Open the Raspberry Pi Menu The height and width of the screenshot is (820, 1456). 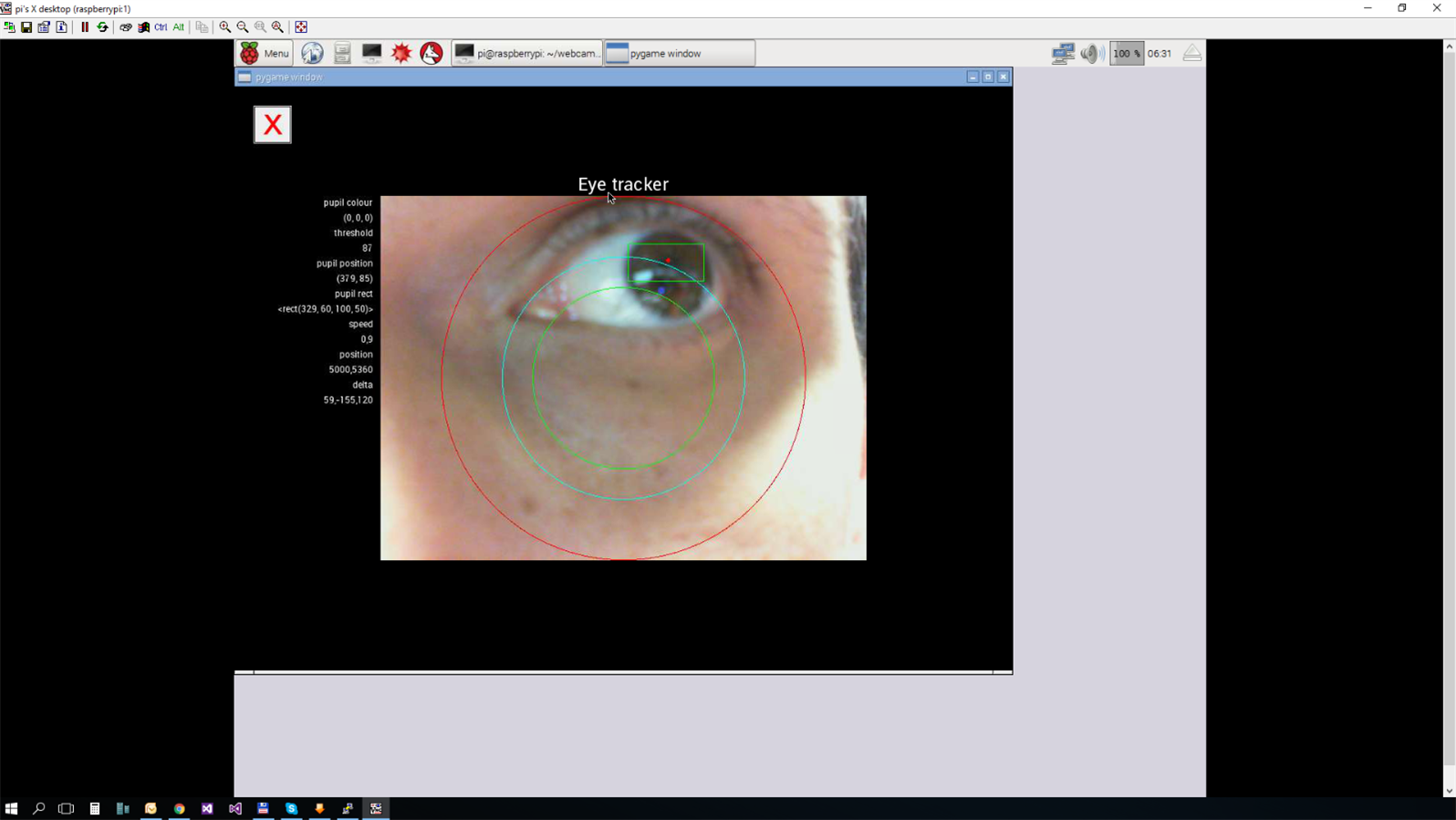[x=265, y=53]
